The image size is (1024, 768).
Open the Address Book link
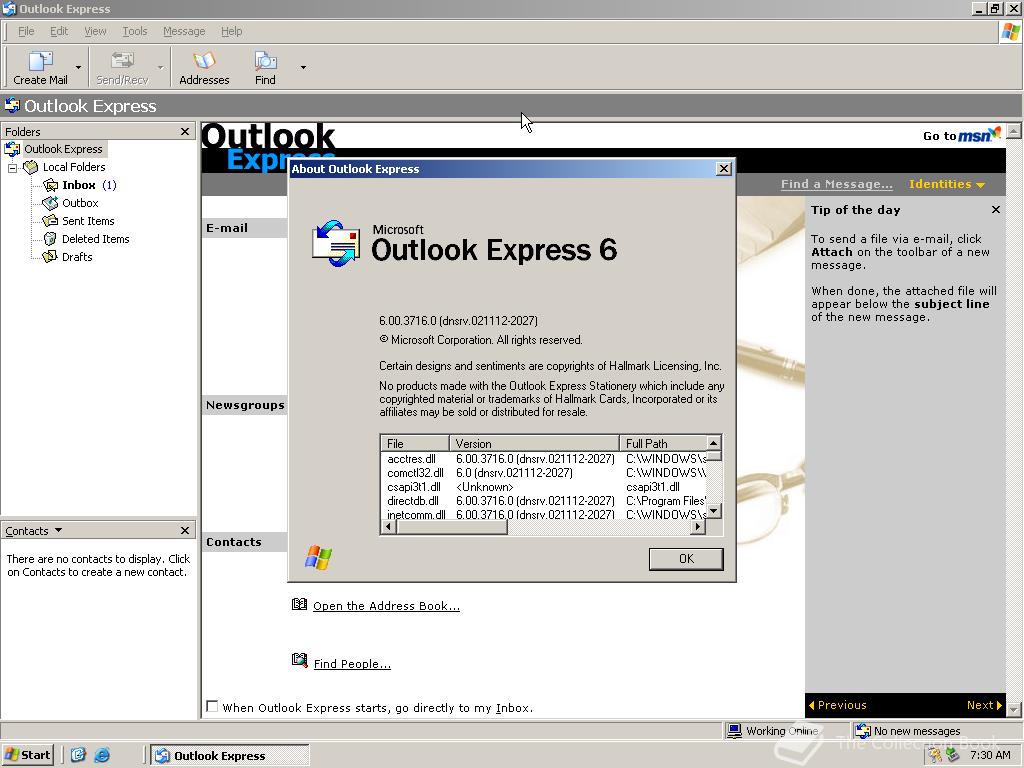point(386,606)
